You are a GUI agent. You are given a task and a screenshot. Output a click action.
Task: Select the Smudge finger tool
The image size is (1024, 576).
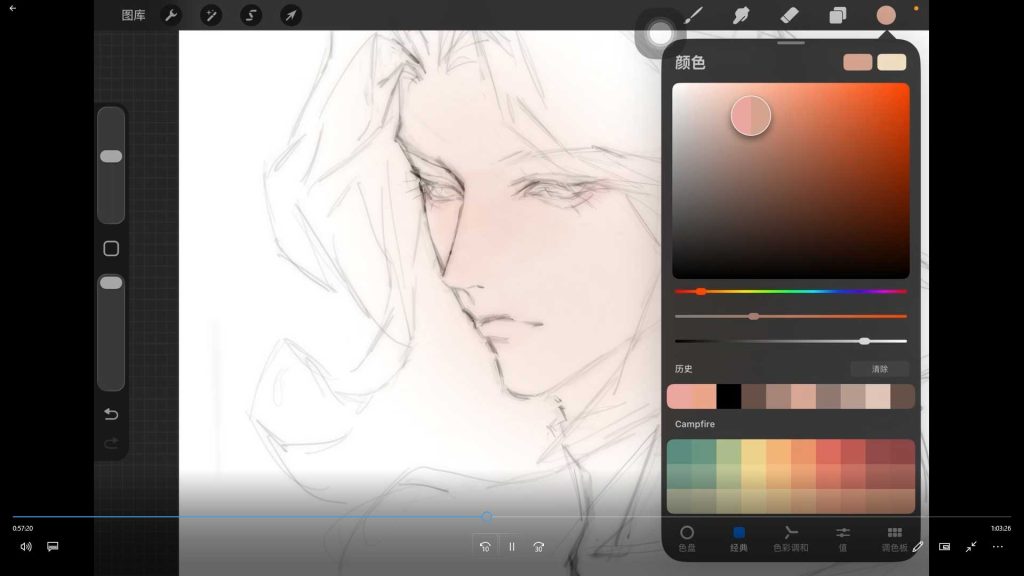click(741, 15)
